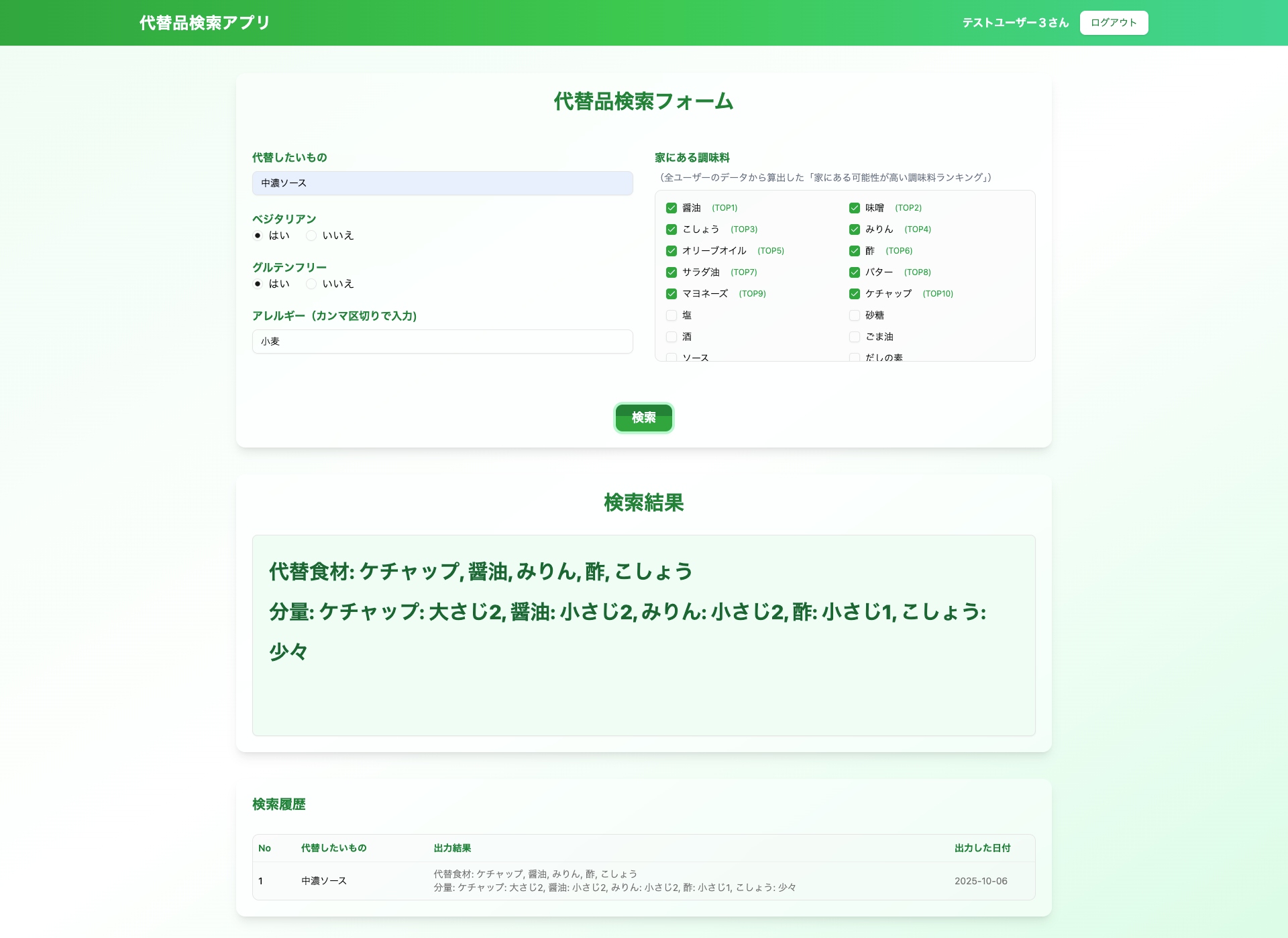Viewport: 1288px width, 938px height.
Task: Uncheck the バター (TOP8) checkbox
Action: point(855,272)
